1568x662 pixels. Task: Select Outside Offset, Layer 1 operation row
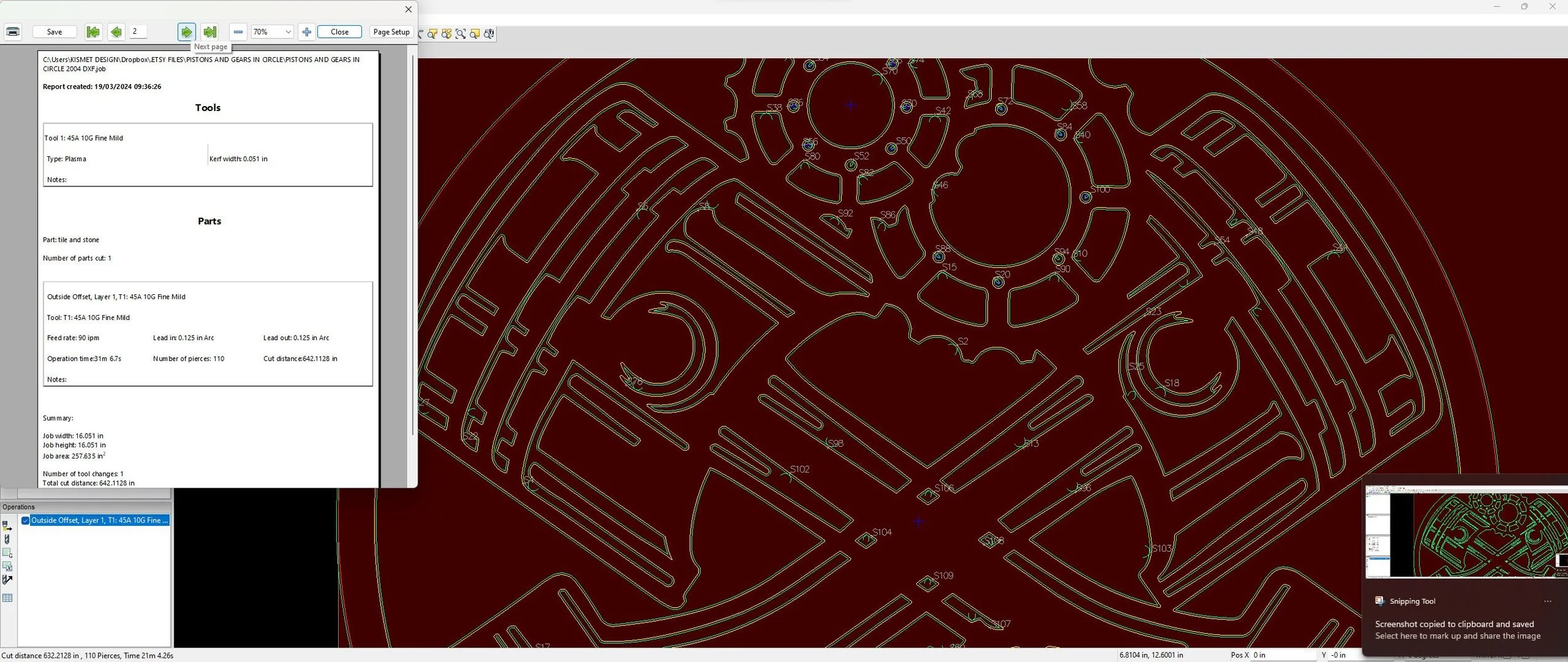click(x=100, y=520)
